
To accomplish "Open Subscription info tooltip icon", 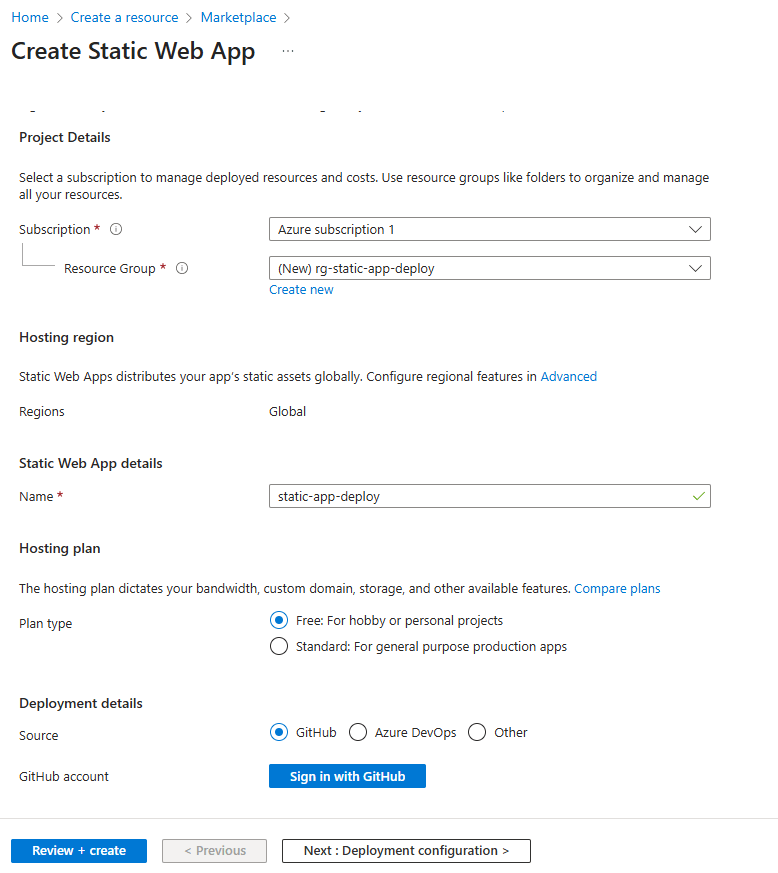I will coord(116,229).
